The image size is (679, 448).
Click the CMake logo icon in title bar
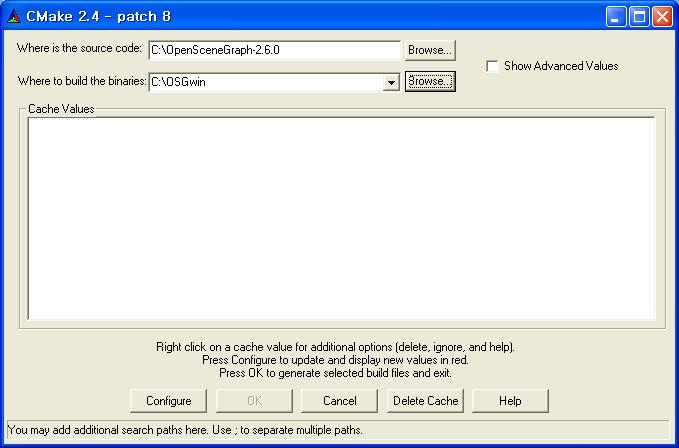14,16
